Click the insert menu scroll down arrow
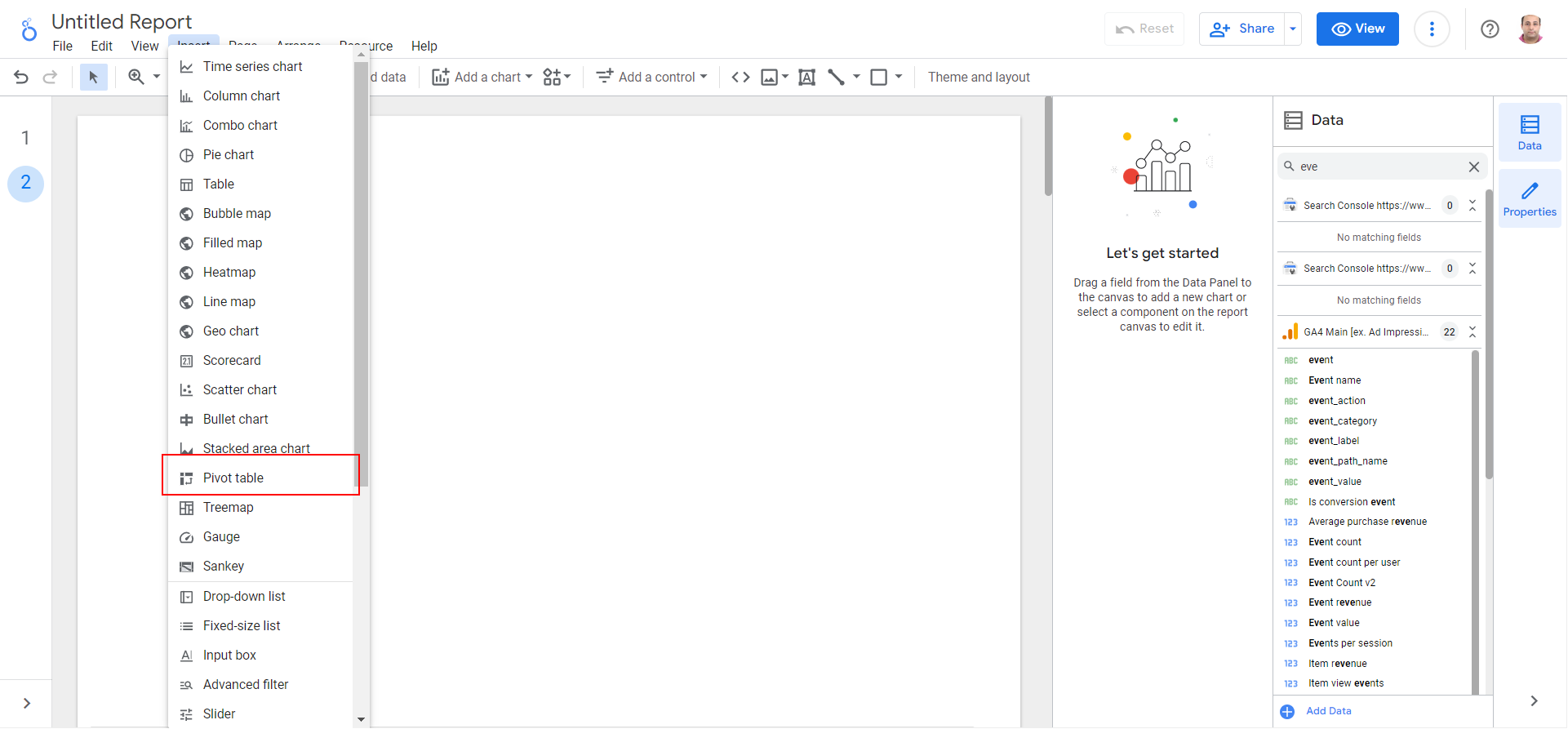 (362, 719)
